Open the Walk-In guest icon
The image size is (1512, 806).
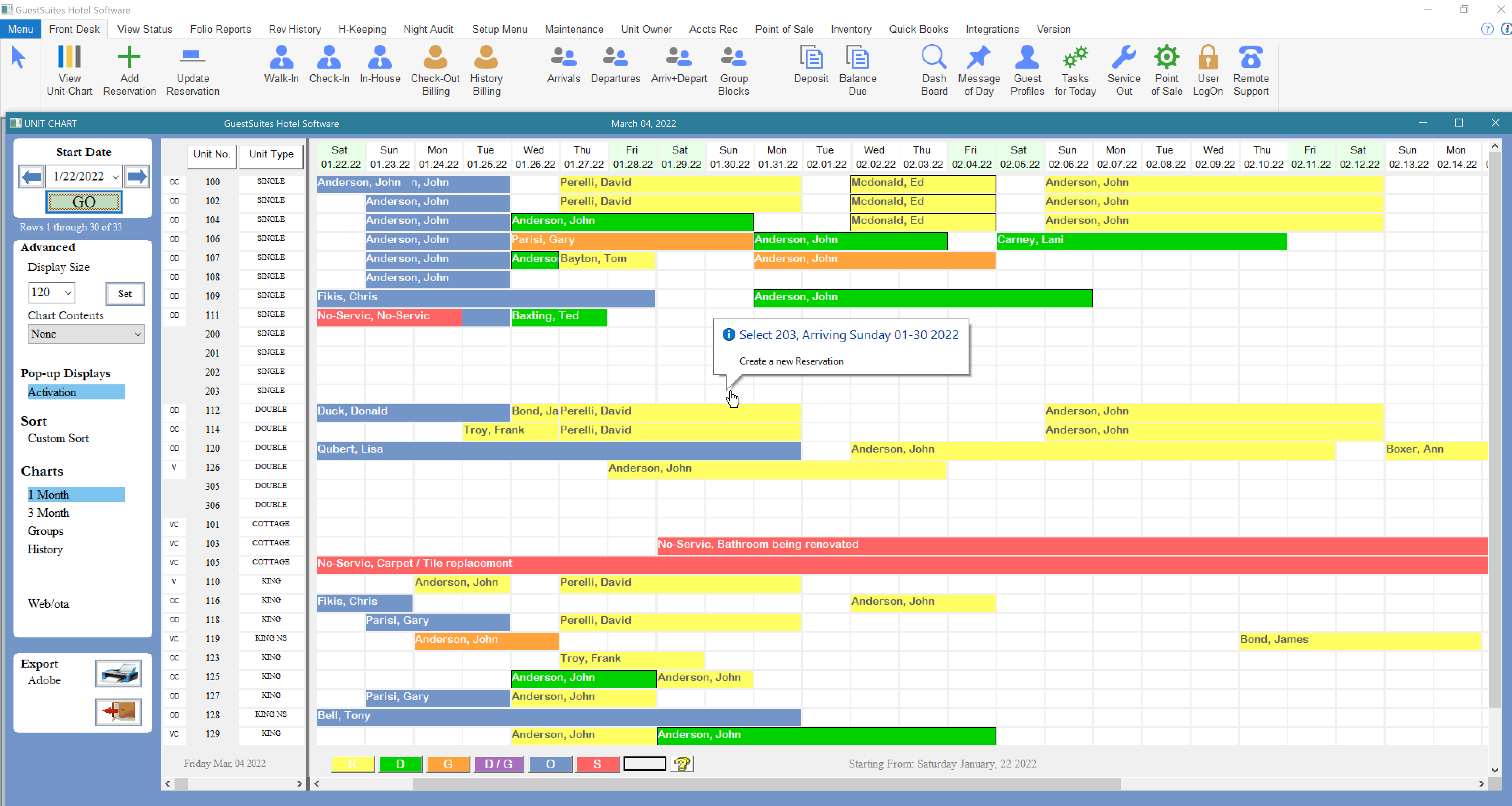click(281, 58)
